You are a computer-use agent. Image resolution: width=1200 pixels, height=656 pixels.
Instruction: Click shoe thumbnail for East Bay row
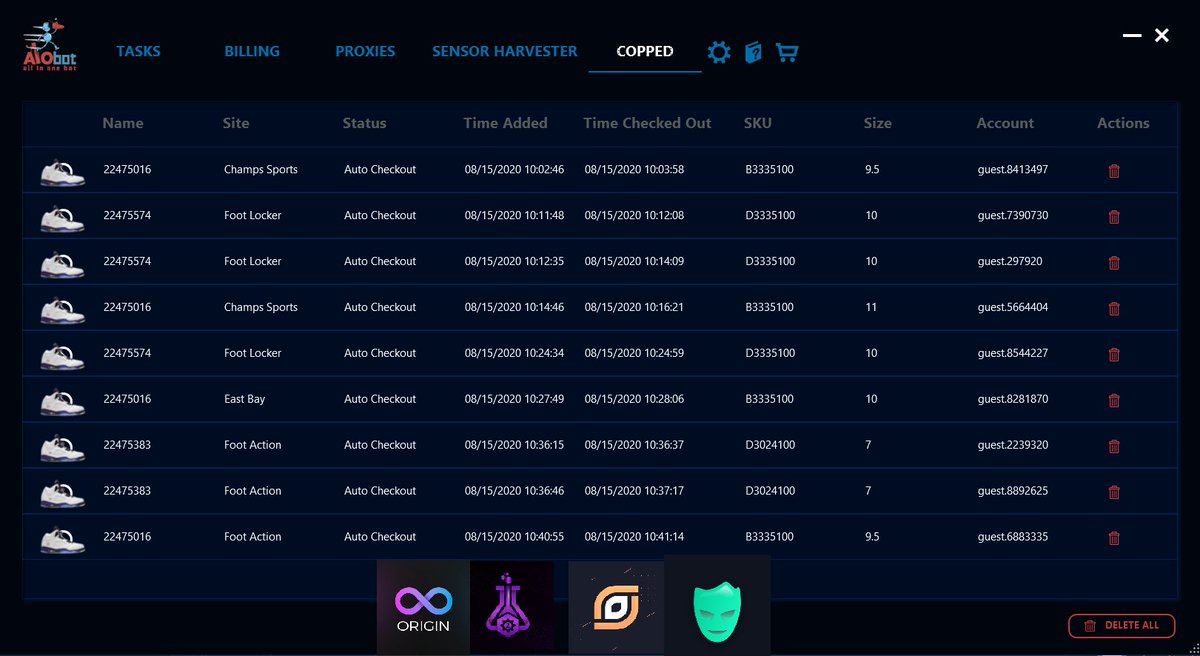click(x=62, y=401)
